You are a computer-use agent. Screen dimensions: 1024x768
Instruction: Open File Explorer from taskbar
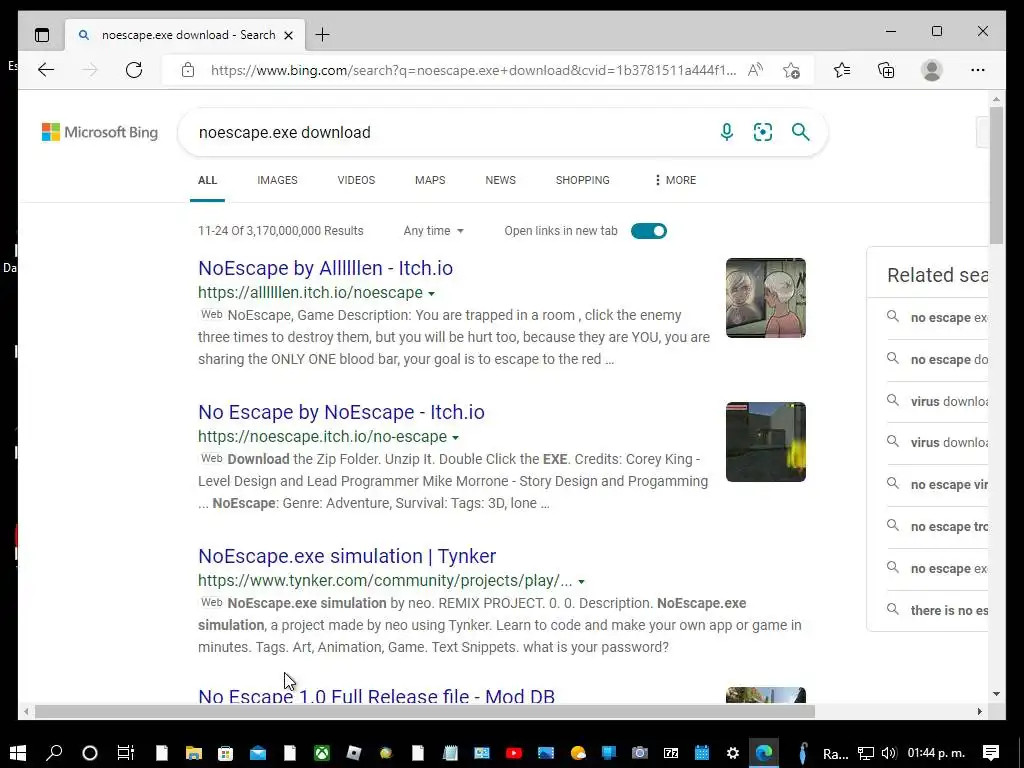point(194,753)
